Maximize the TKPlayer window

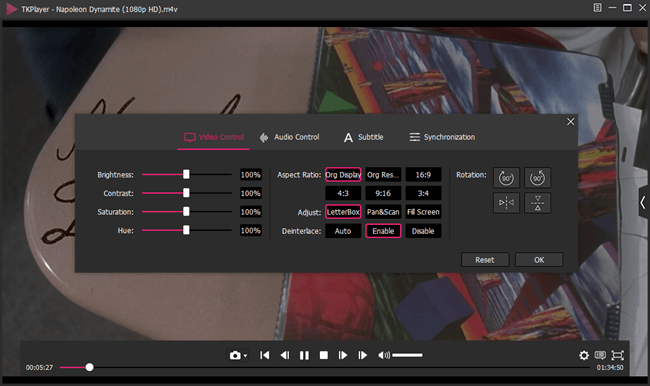[628, 8]
